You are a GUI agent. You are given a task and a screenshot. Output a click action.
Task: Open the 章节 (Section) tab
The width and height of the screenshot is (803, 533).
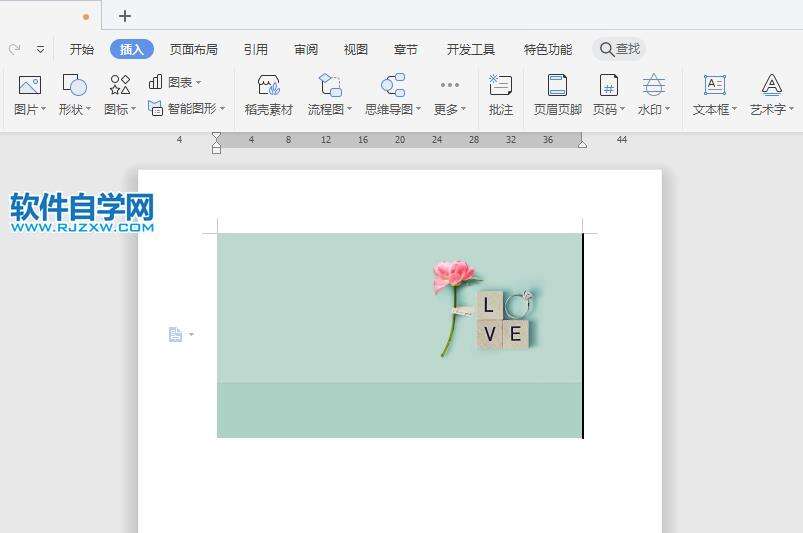click(x=406, y=49)
